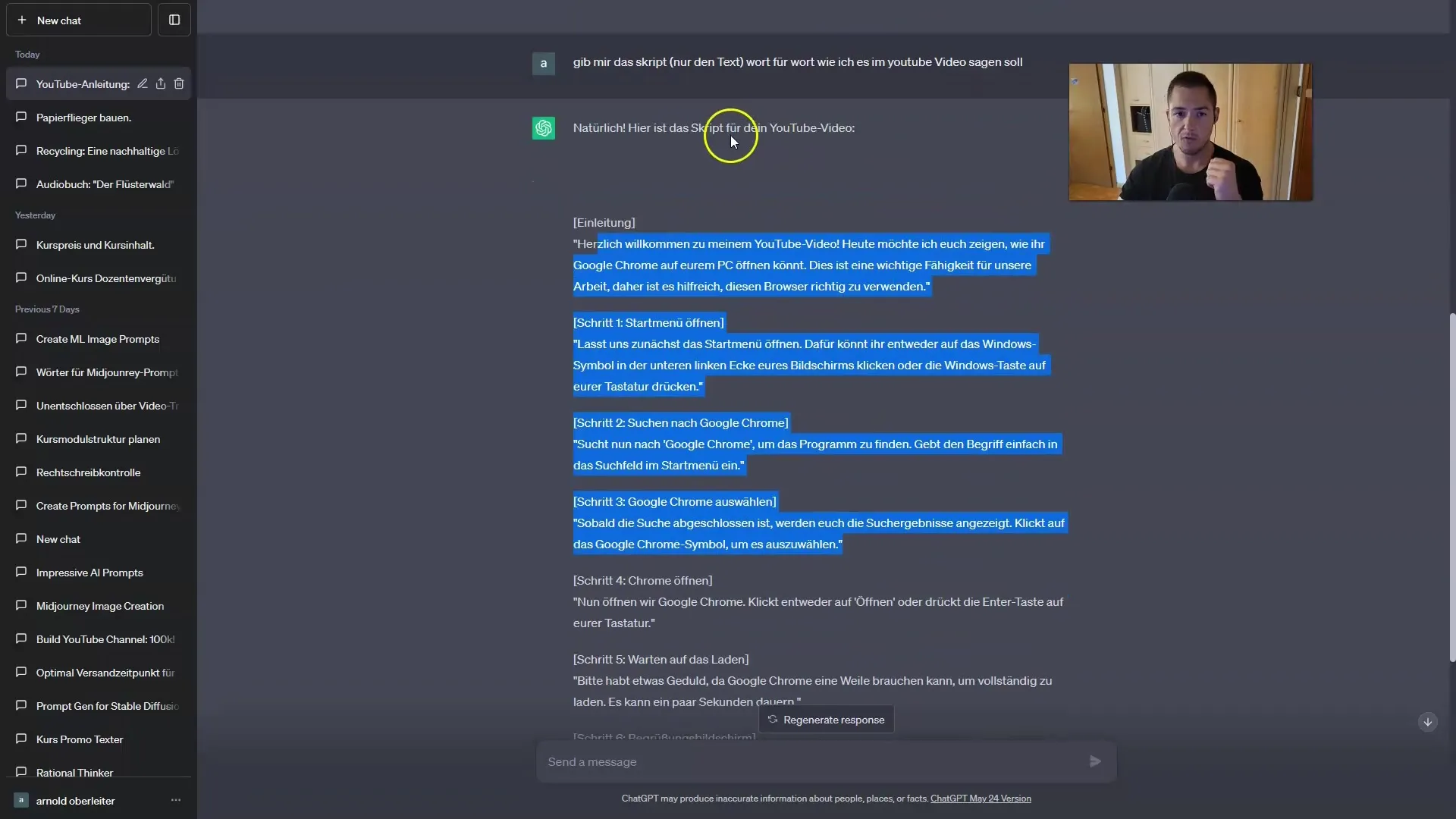This screenshot has height=819, width=1456.
Task: Click the delete icon next to YouTube-Anleitung
Action: pyautogui.click(x=179, y=83)
